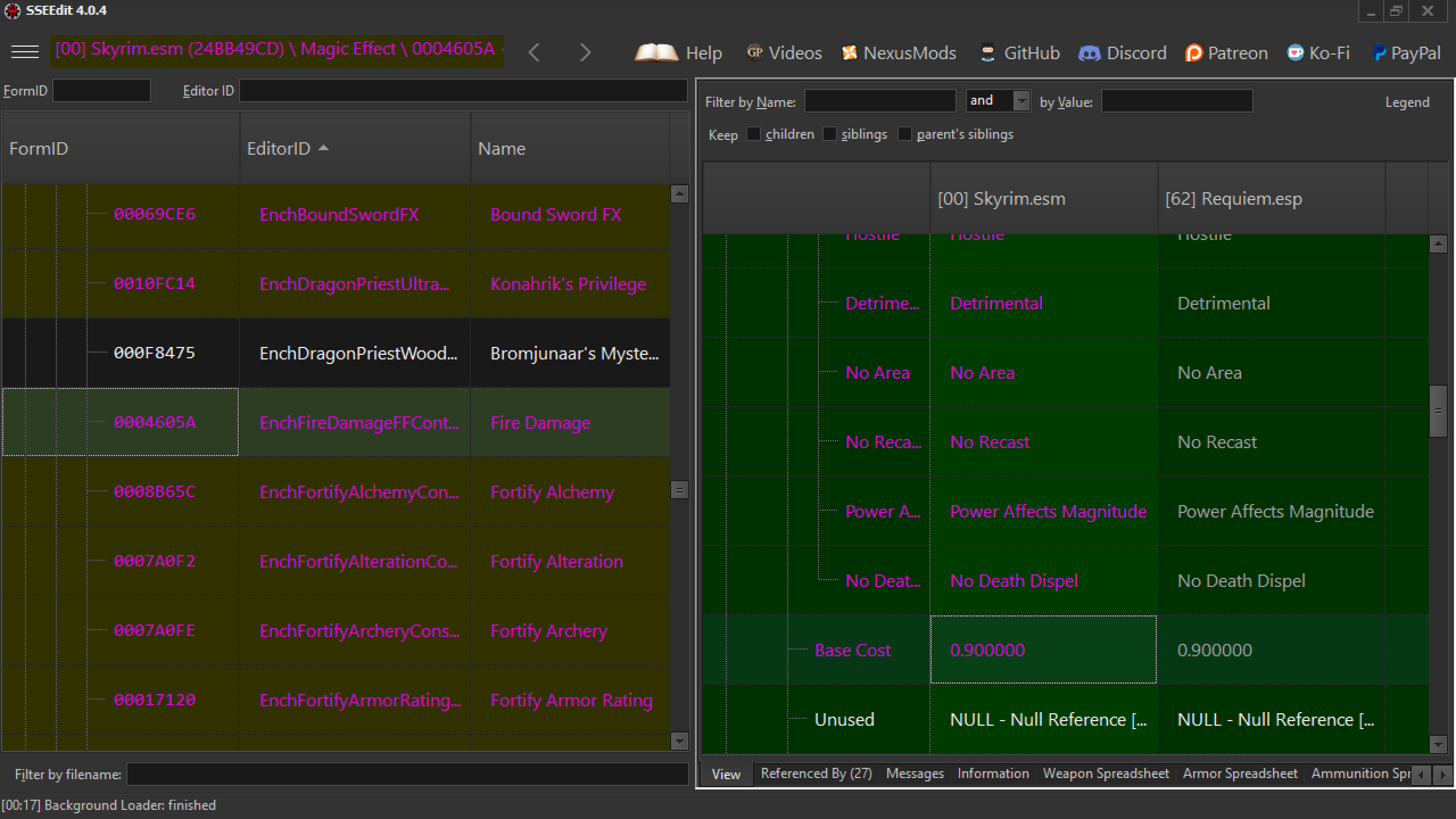The image size is (1456, 819).
Task: Open the hamburger main menu icon
Action: 25,52
